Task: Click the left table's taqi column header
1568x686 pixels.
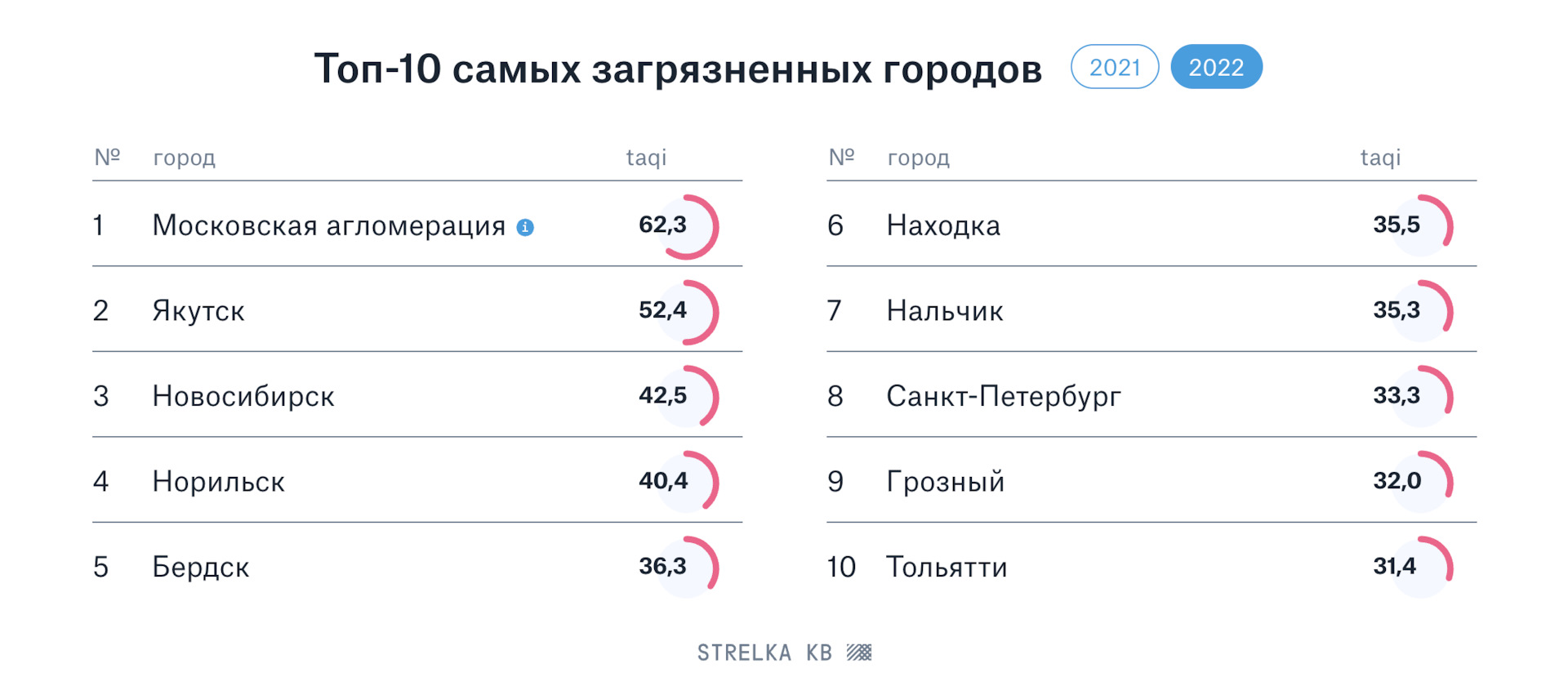Action: (x=646, y=158)
